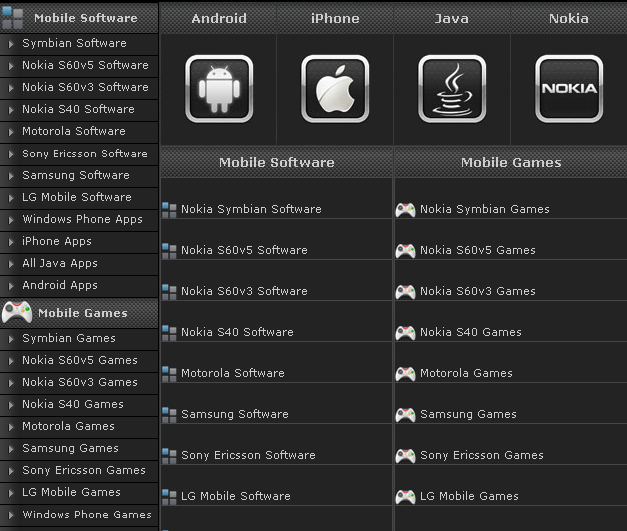This screenshot has height=531, width=627.
Task: Click the gamepad icon beside center Nokia S60v5 Games
Action: 405,251
